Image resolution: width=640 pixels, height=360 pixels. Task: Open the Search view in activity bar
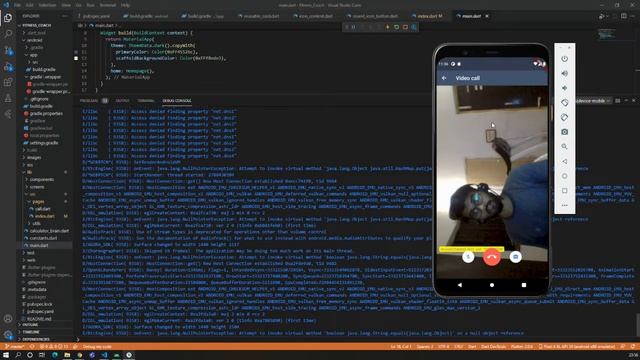click(8, 34)
